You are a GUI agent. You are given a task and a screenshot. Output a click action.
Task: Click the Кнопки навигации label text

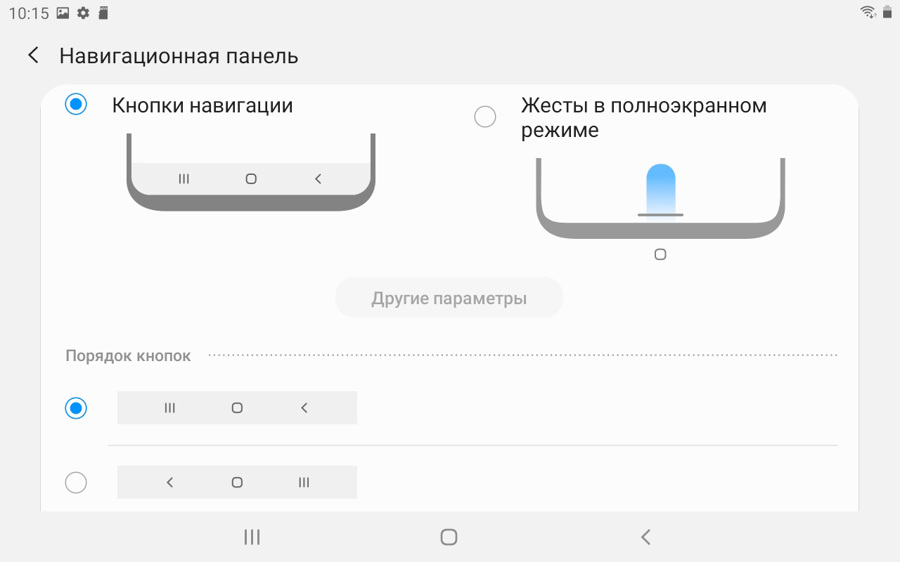click(x=202, y=106)
